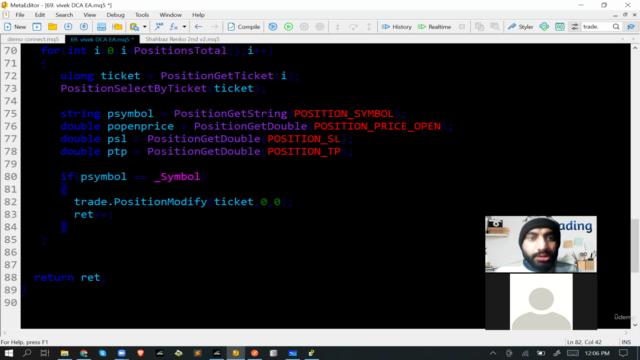This screenshot has width=640, height=360.
Task: Click POSITION_PRICE_OPEN constant in line 76
Action: click(x=377, y=126)
